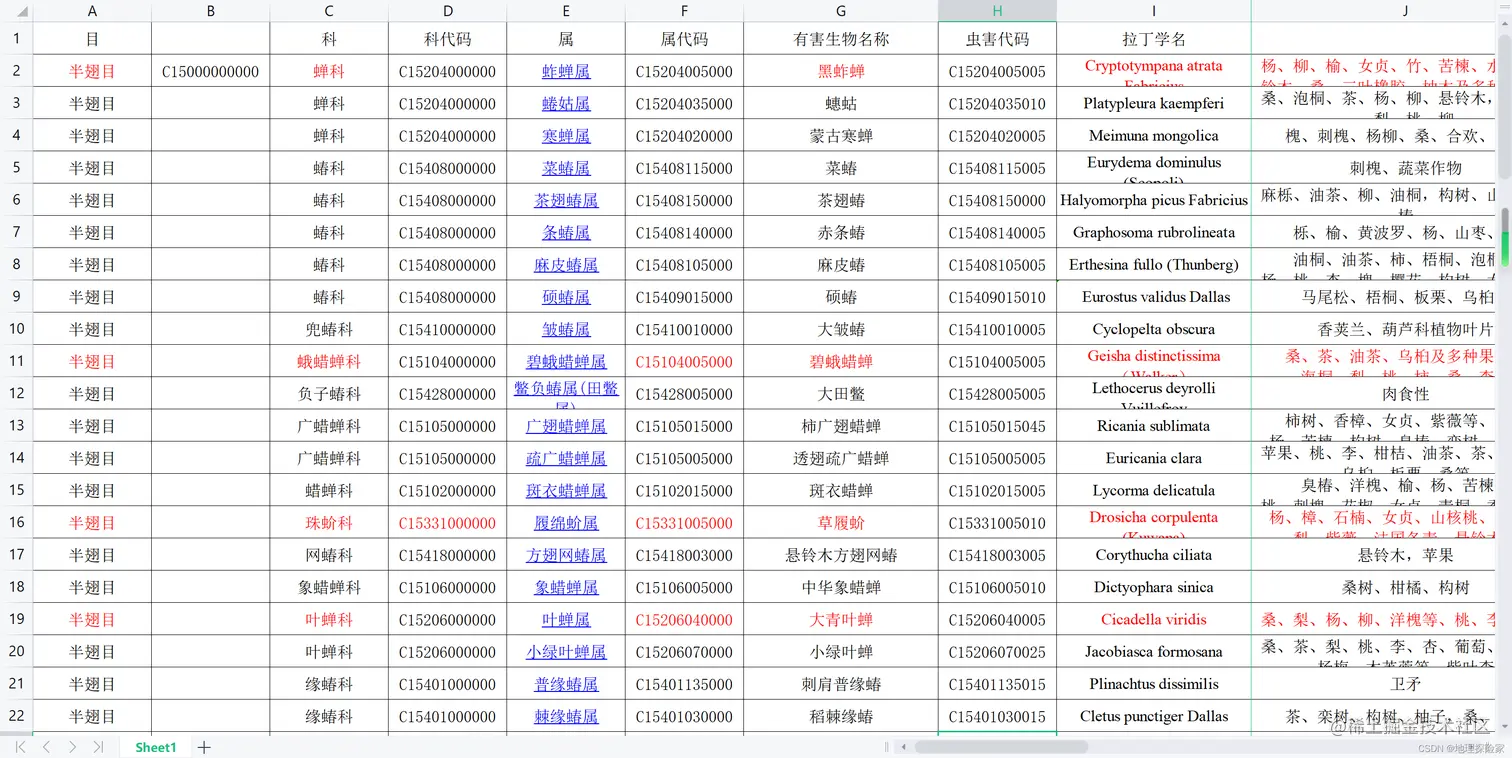
Task: Open the 方翅网蝽属 hyperlink
Action: point(566,555)
